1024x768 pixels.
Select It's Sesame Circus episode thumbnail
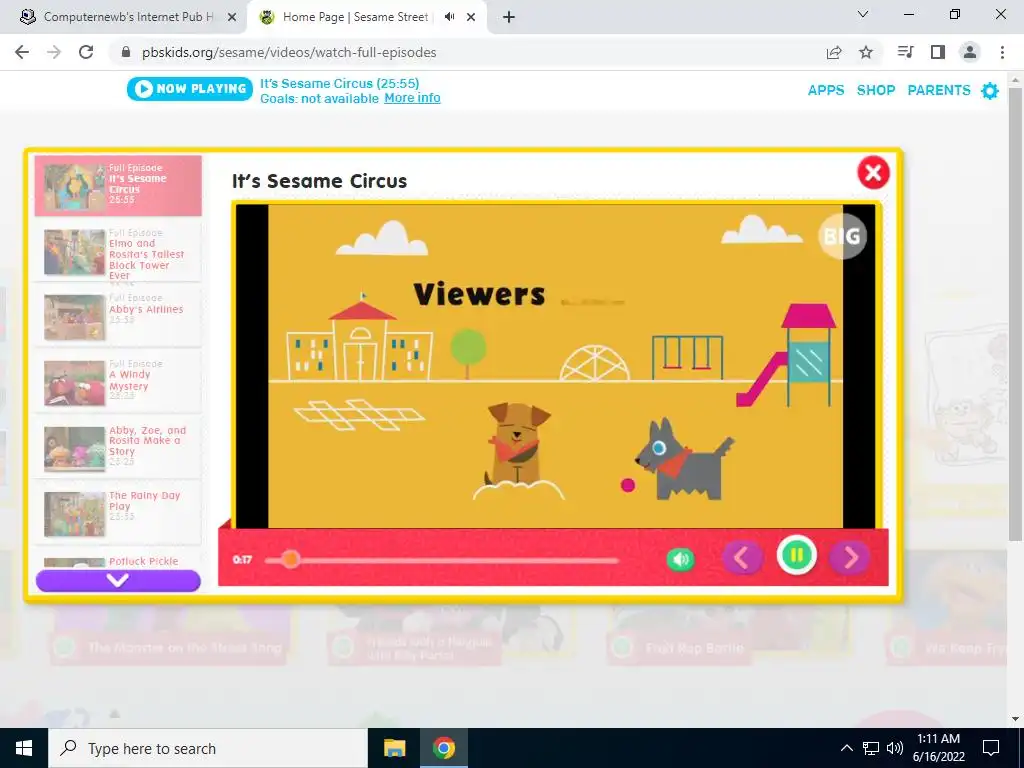tap(118, 185)
